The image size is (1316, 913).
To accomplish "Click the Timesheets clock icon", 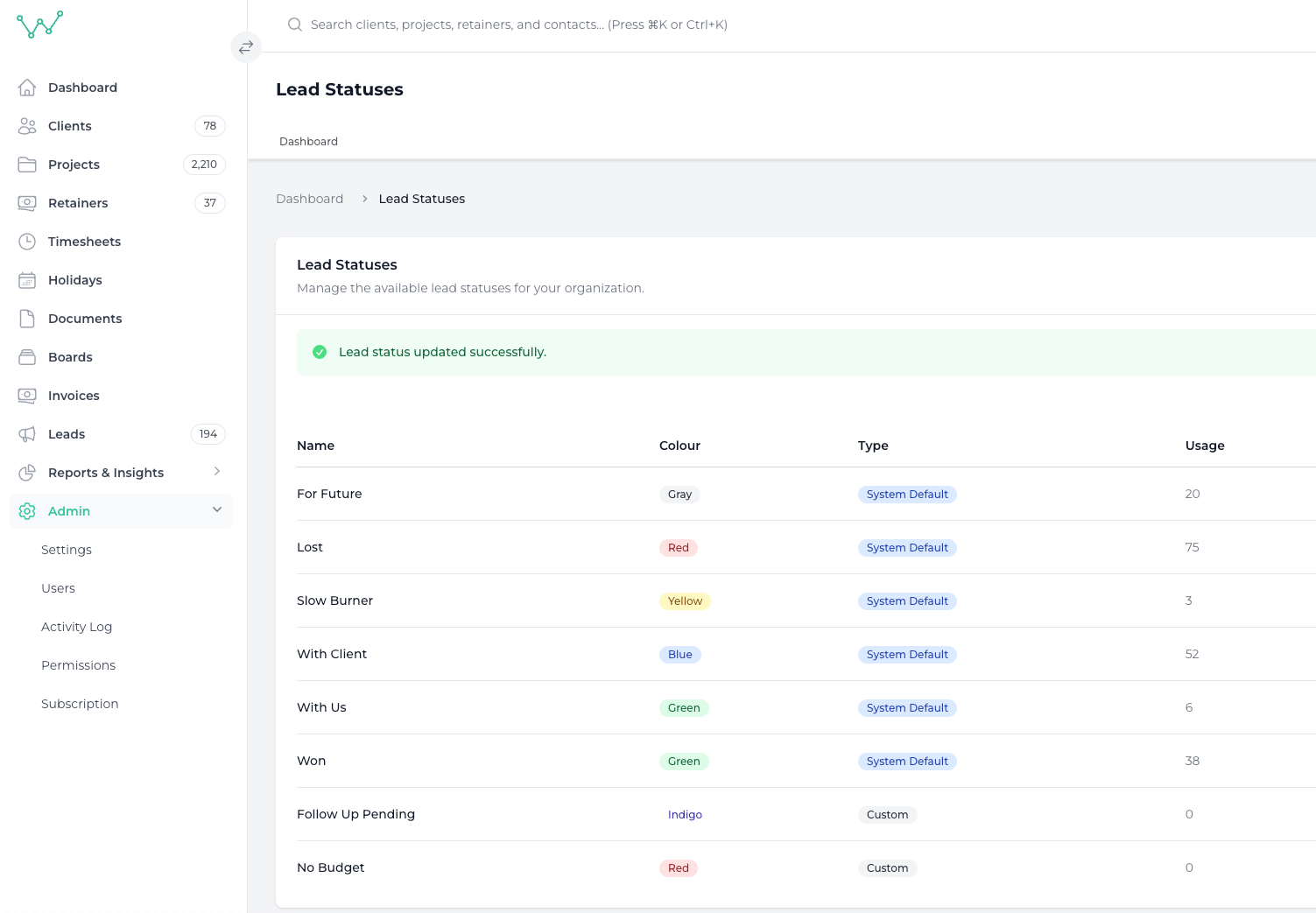I will coord(26,241).
